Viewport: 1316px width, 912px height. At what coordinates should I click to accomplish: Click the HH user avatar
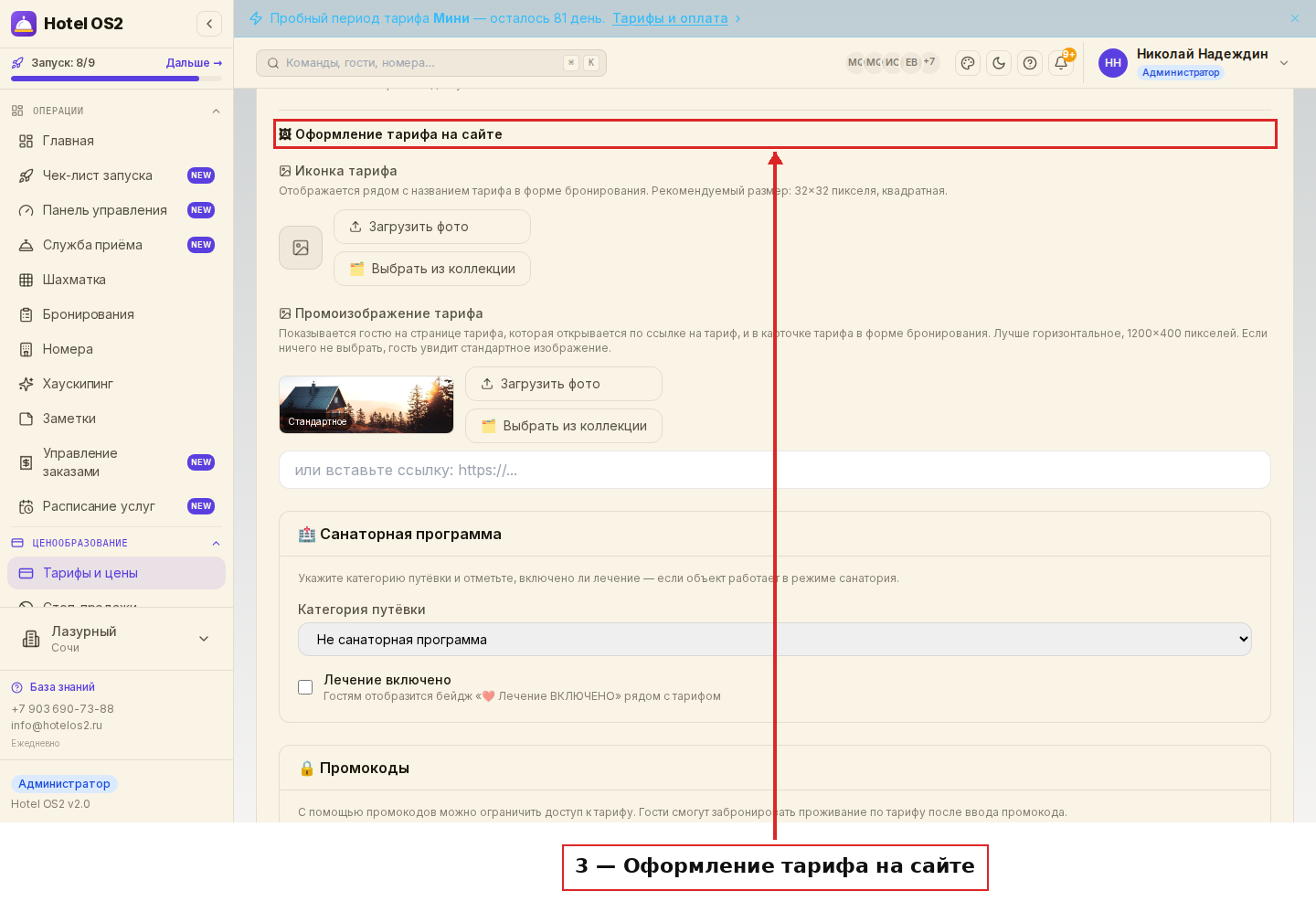(1113, 63)
